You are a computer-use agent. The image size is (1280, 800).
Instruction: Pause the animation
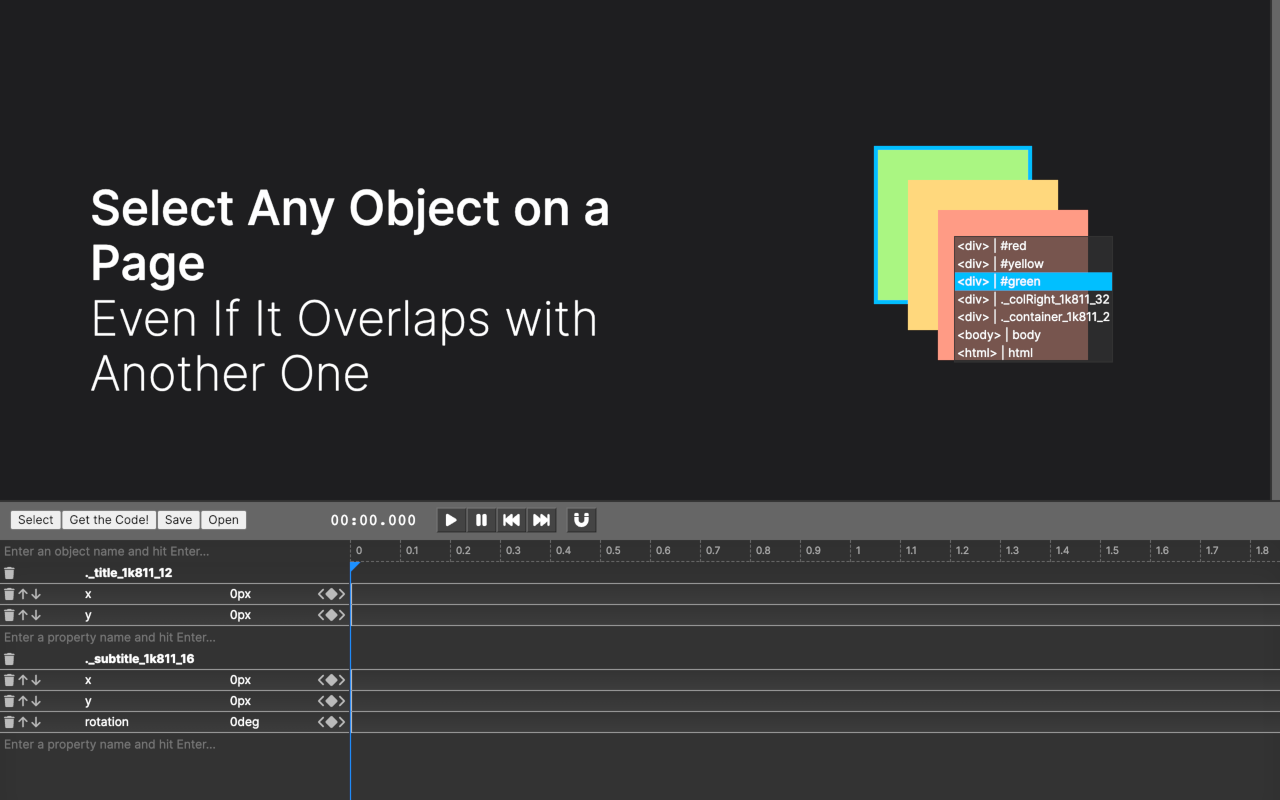point(482,520)
